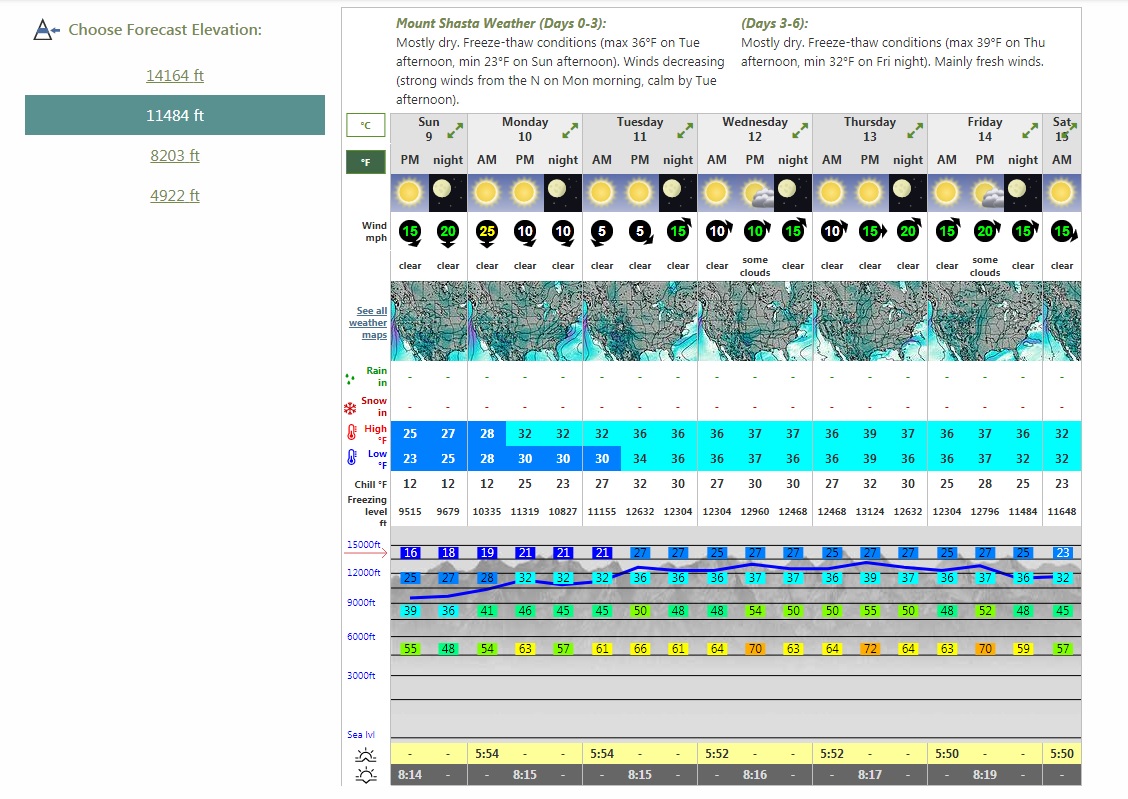Click the Thursday night 20 mph wind icon

(909, 231)
